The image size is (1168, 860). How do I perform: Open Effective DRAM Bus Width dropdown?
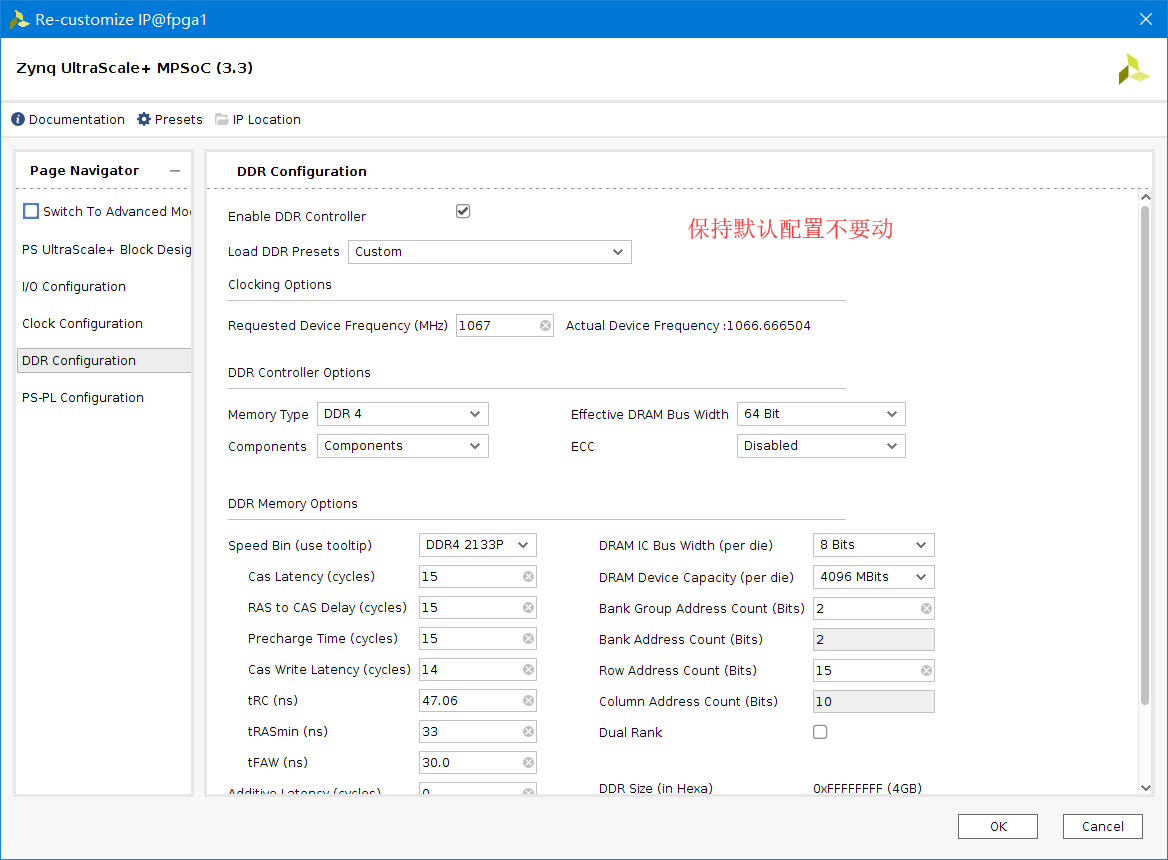[x=821, y=414]
